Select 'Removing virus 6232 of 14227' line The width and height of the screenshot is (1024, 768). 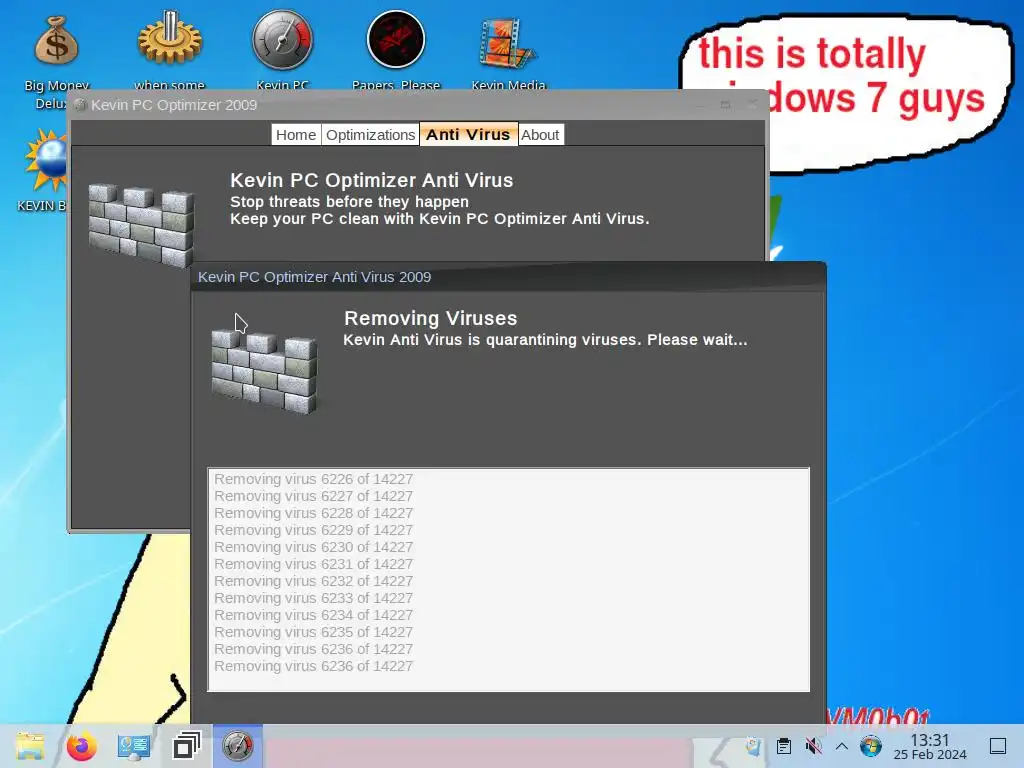click(x=313, y=581)
